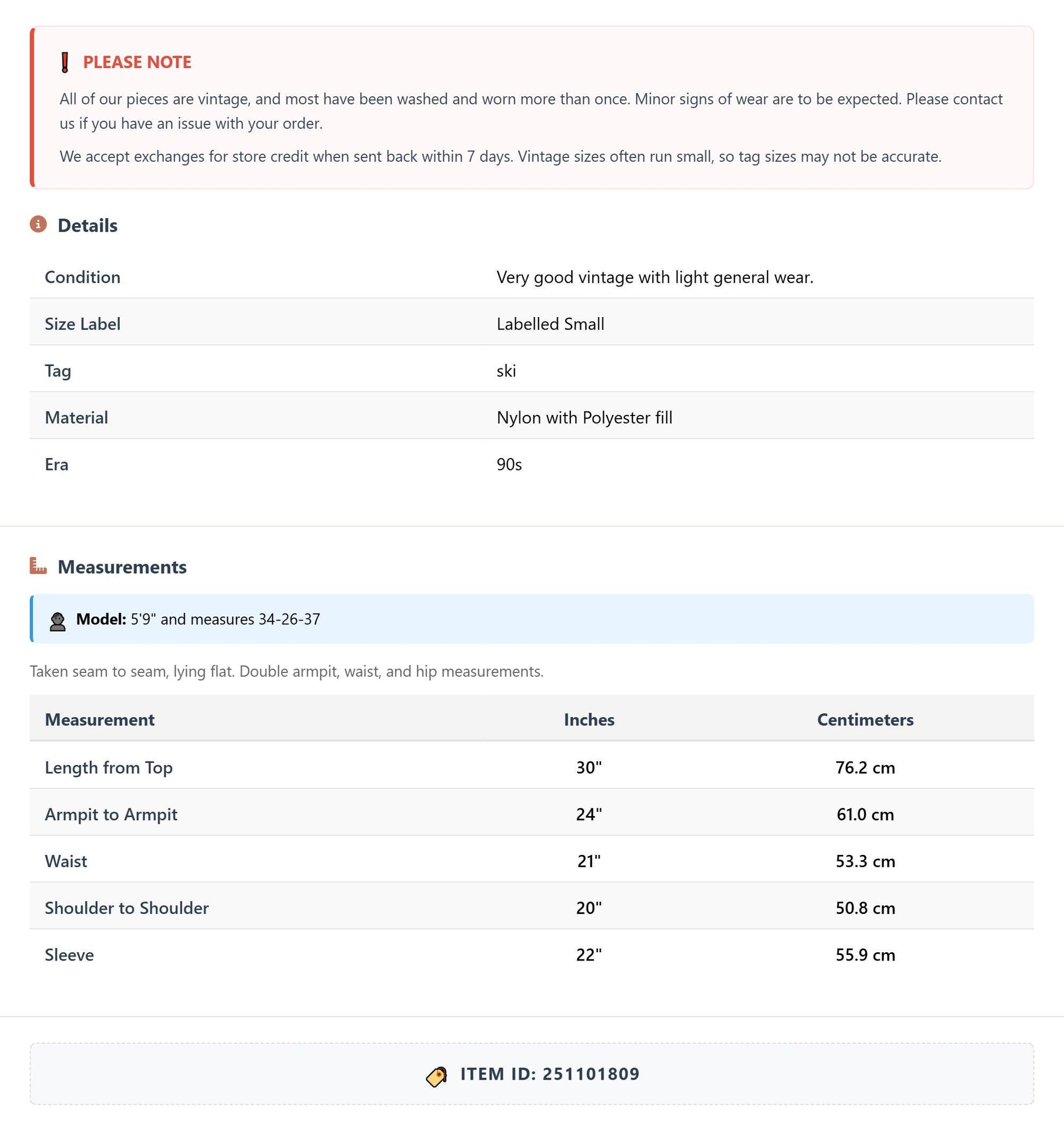Click the price tag icon beside Item ID
Screen dimensions: 1064x1131
coord(436,1076)
